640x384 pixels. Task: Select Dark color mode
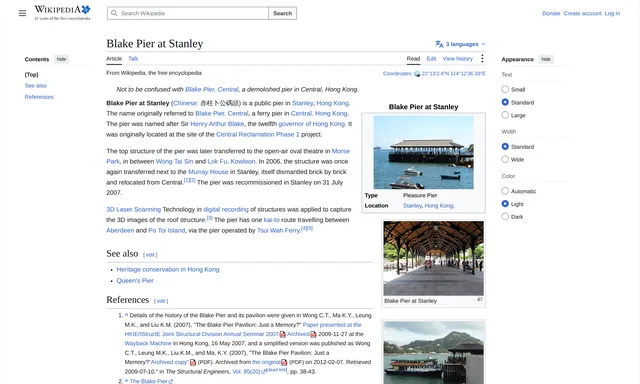tap(505, 216)
